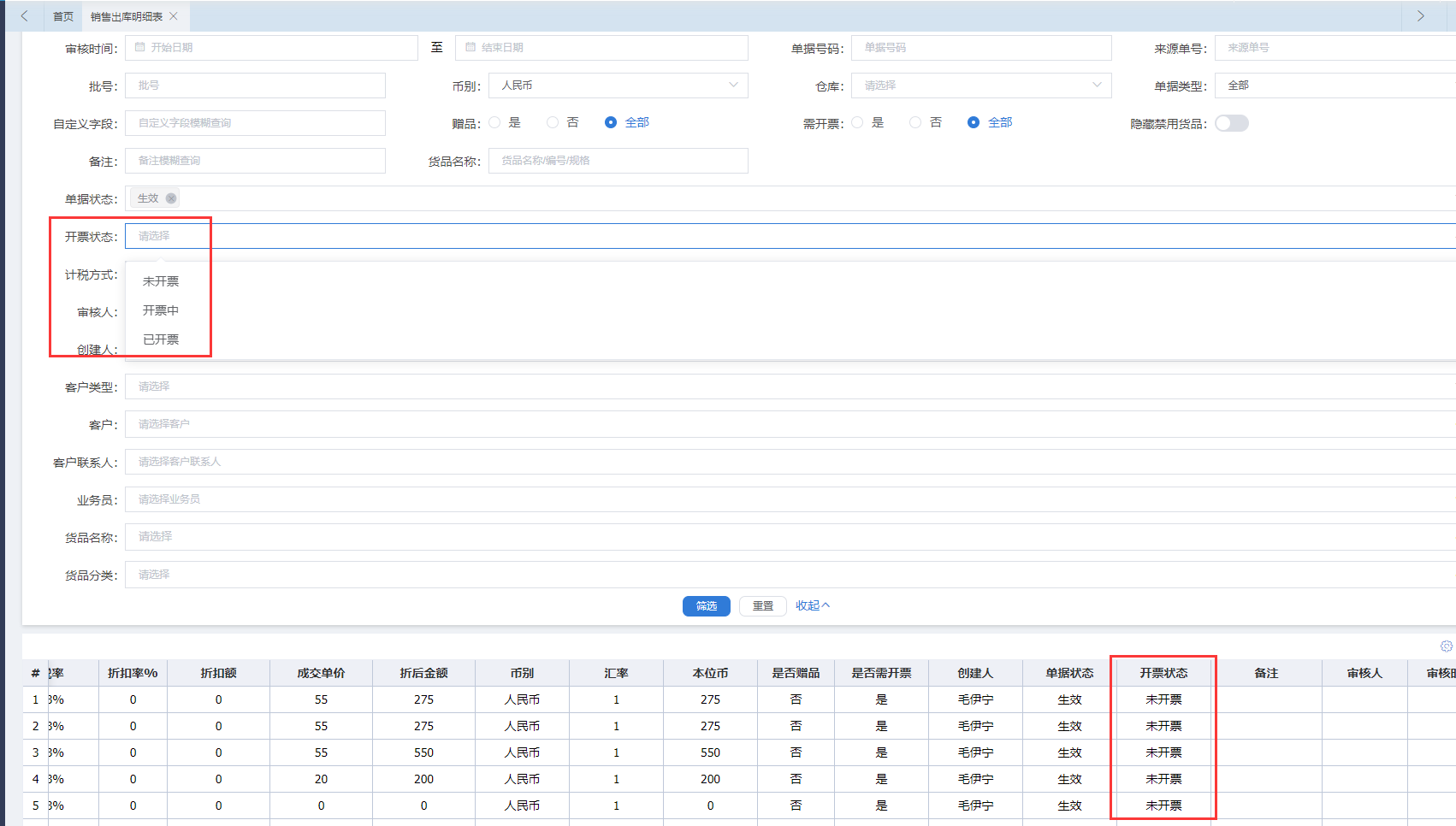
Task: Open the 币别 dropdown showing 人民币
Action: coord(619,86)
